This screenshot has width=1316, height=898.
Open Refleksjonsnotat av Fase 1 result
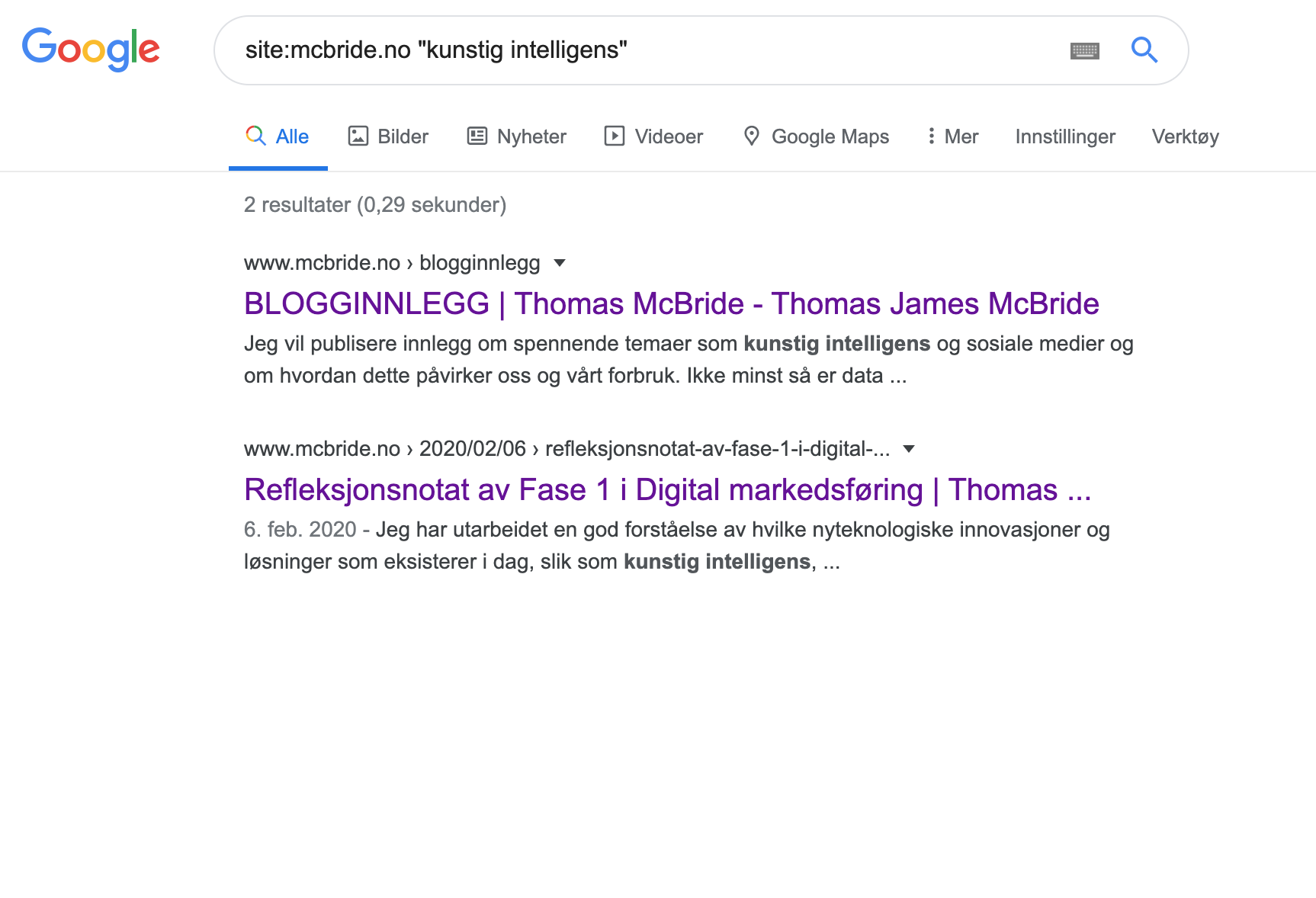(x=668, y=489)
